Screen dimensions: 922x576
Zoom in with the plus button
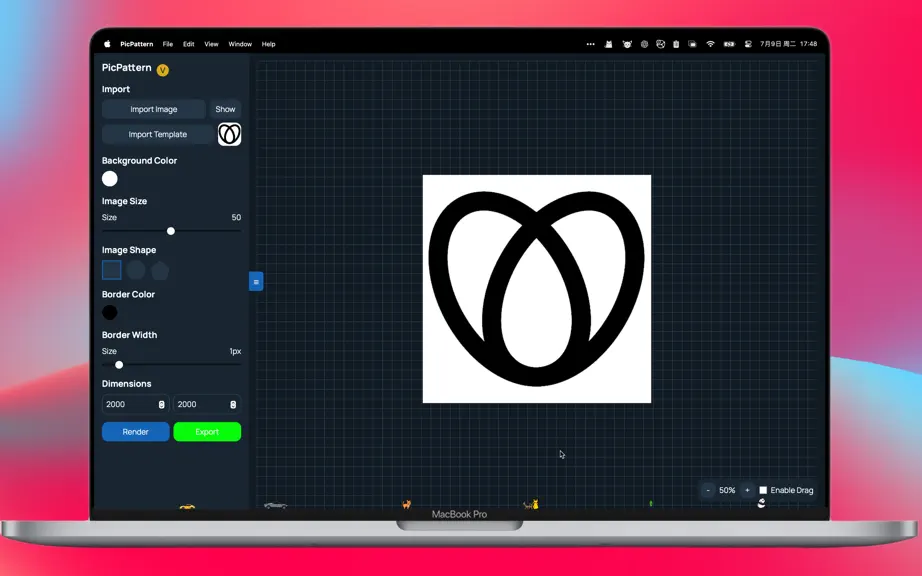(x=747, y=490)
